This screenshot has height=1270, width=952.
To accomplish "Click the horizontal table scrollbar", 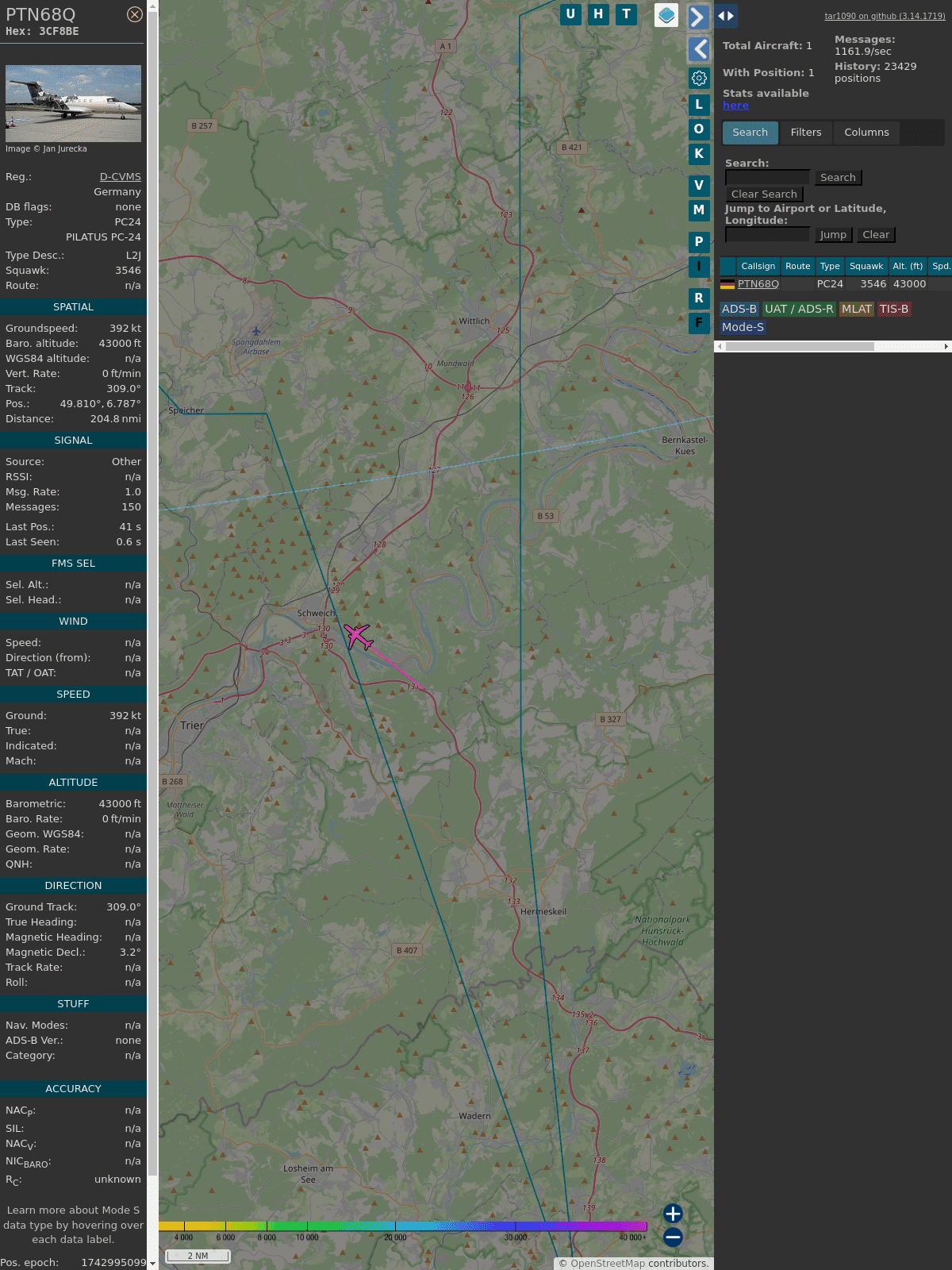I will click(x=800, y=346).
